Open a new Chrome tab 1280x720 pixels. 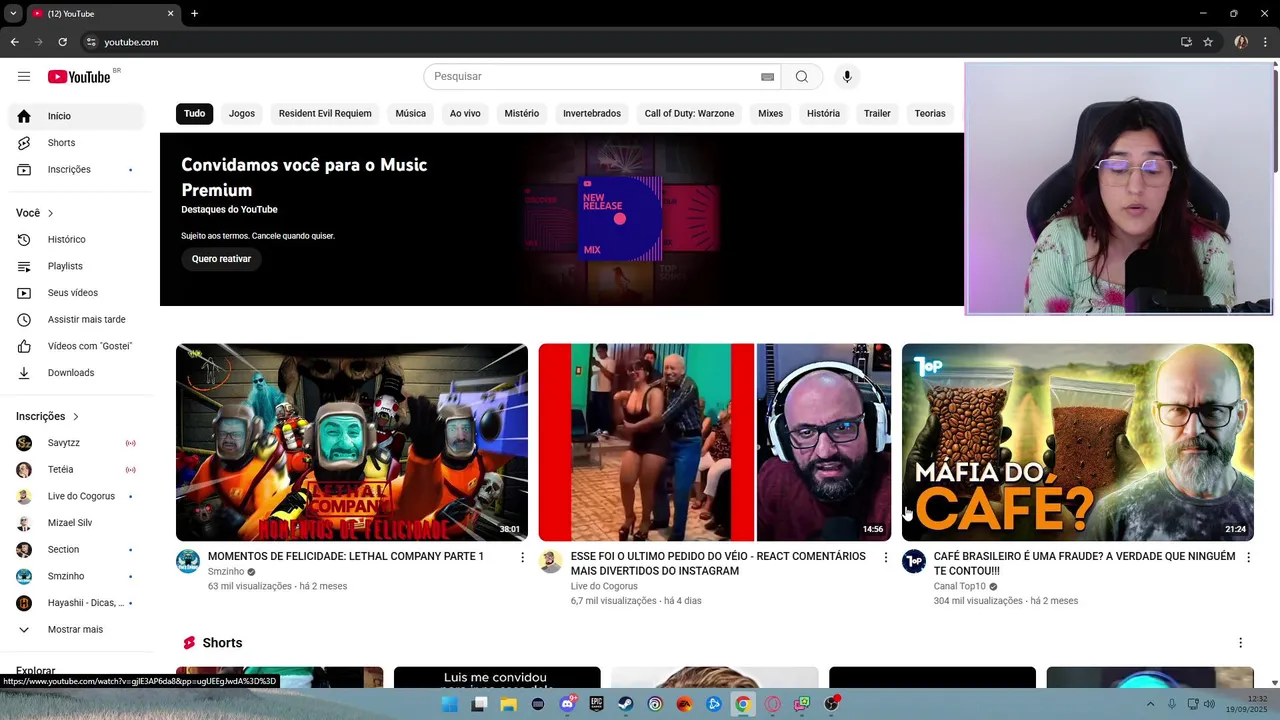coord(194,14)
